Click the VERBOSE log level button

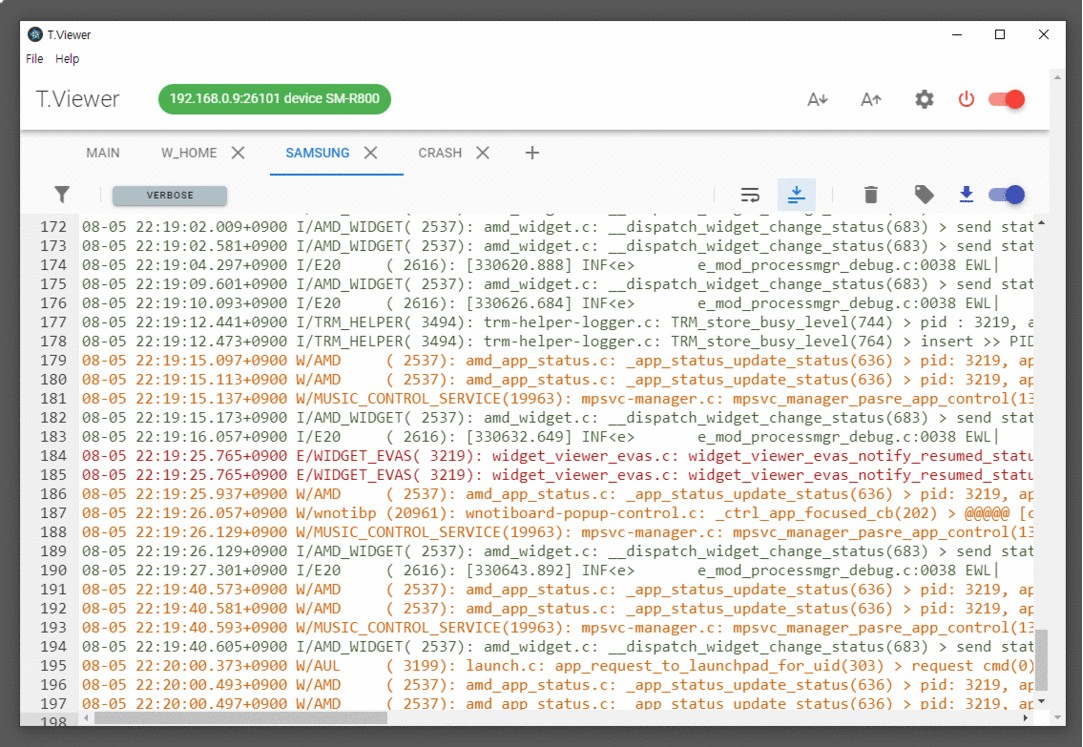point(170,195)
